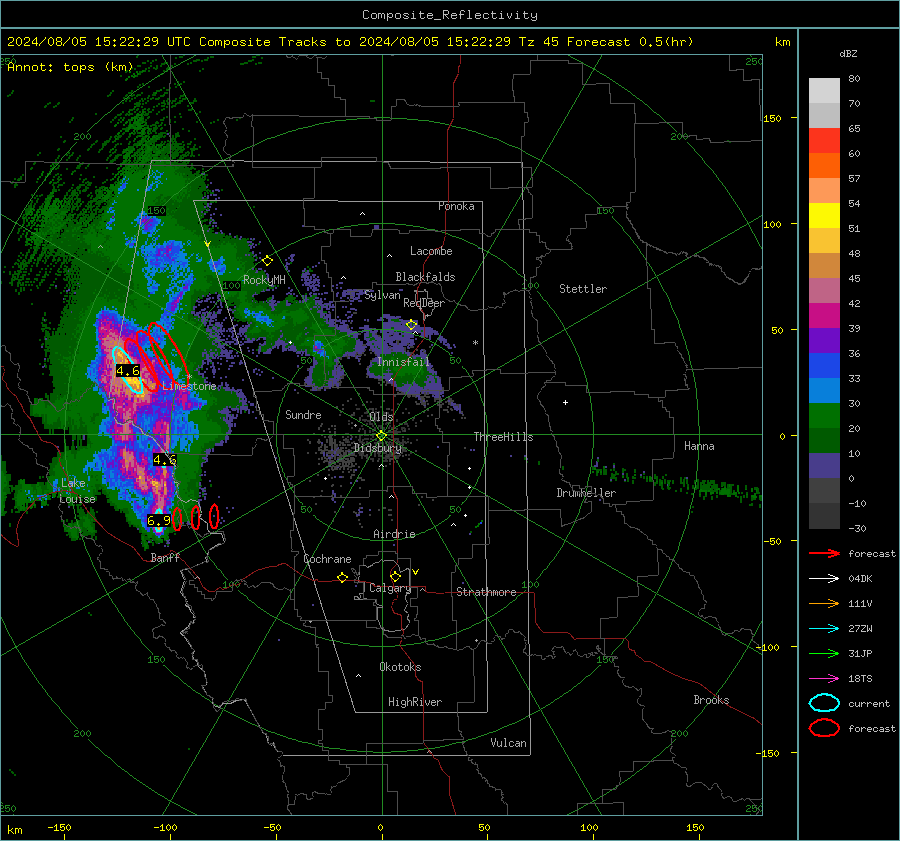Click the Composite_Reflectivity title

pyautogui.click(x=450, y=15)
